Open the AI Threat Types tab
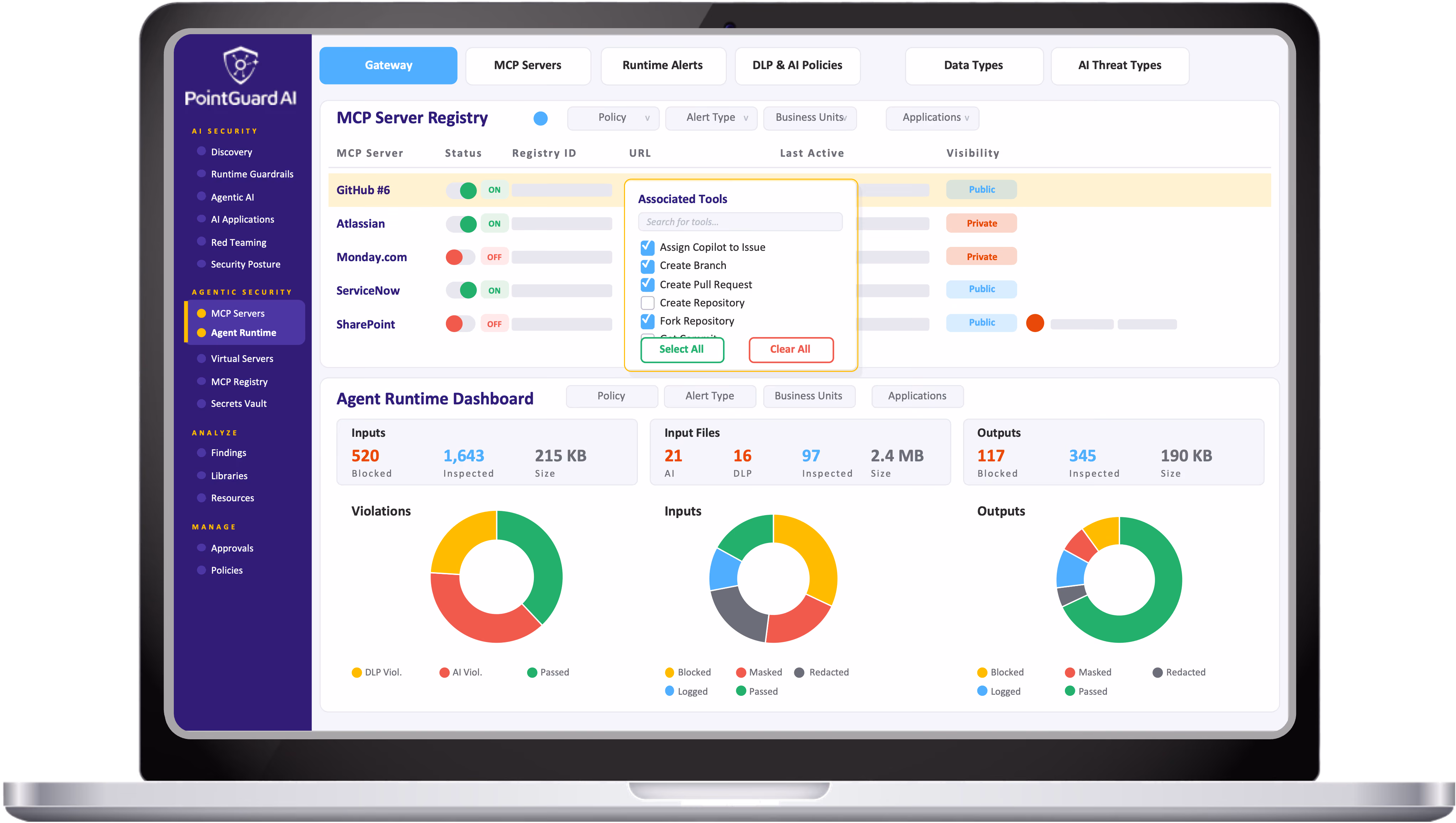Viewport: 1456px width, 823px height. (1120, 66)
